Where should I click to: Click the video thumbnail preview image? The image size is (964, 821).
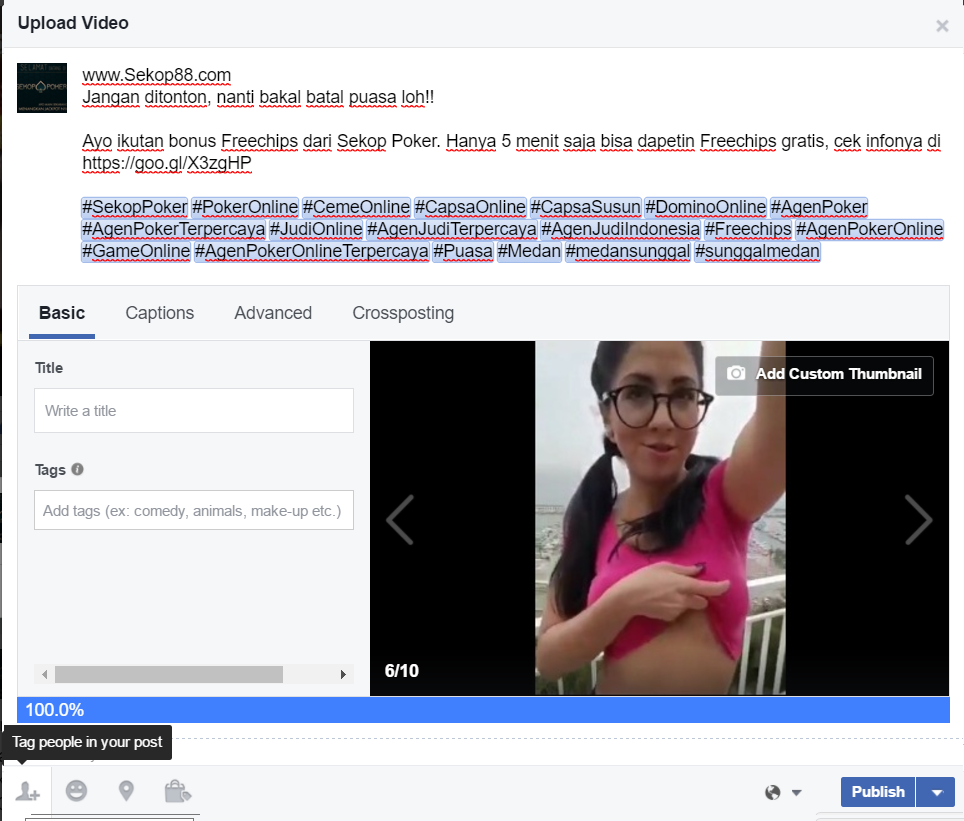(x=660, y=518)
